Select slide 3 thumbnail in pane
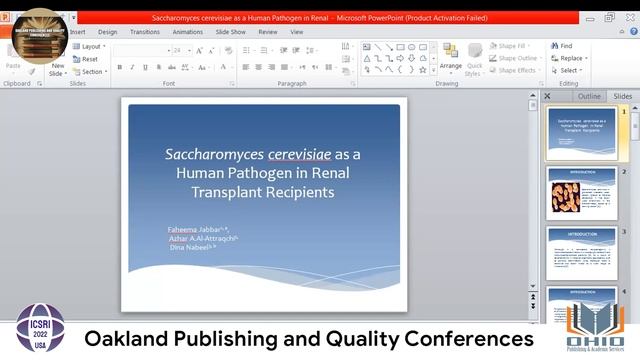The width and height of the screenshot is (640, 360). pos(582,253)
